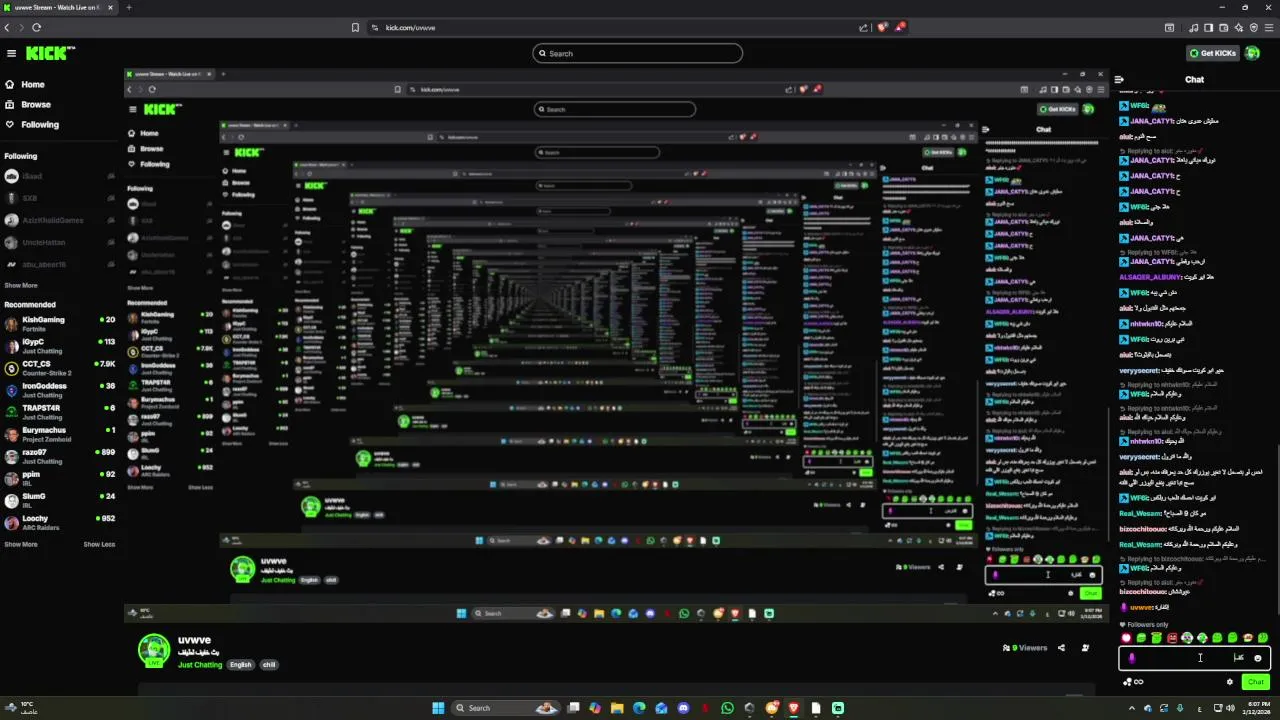The width and height of the screenshot is (1280, 720).
Task: Click the share icon in address bar
Action: [x=864, y=28]
